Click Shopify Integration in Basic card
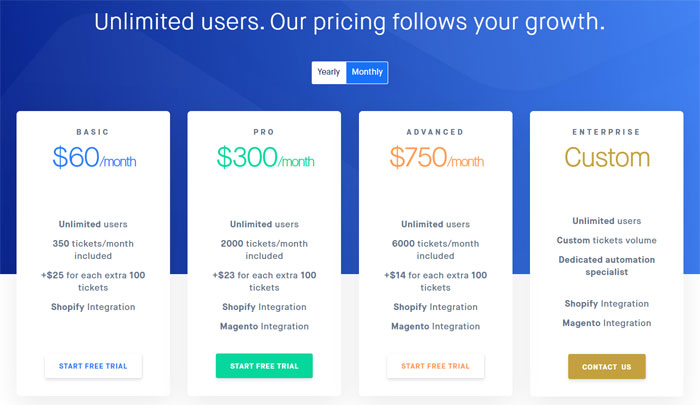Screen dimensions: 700x405 tap(93, 307)
